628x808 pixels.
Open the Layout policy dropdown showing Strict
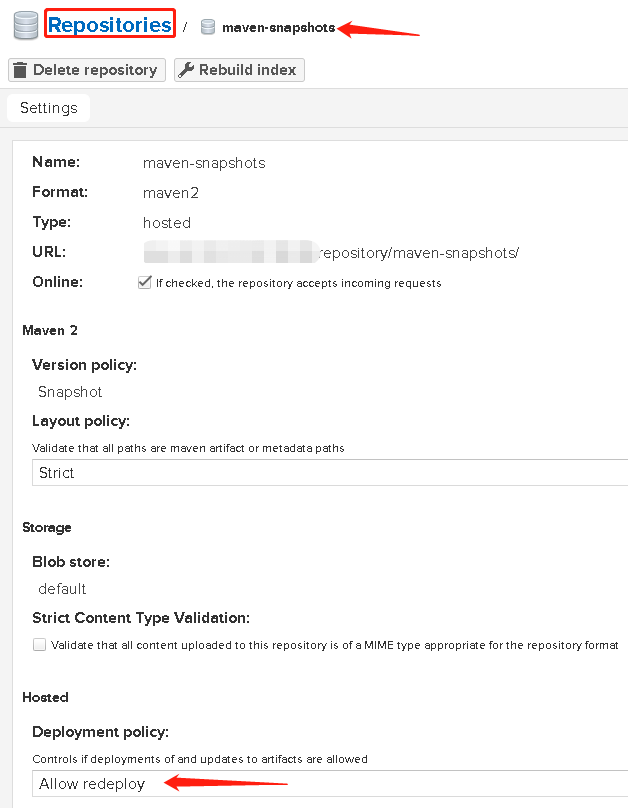click(330, 473)
